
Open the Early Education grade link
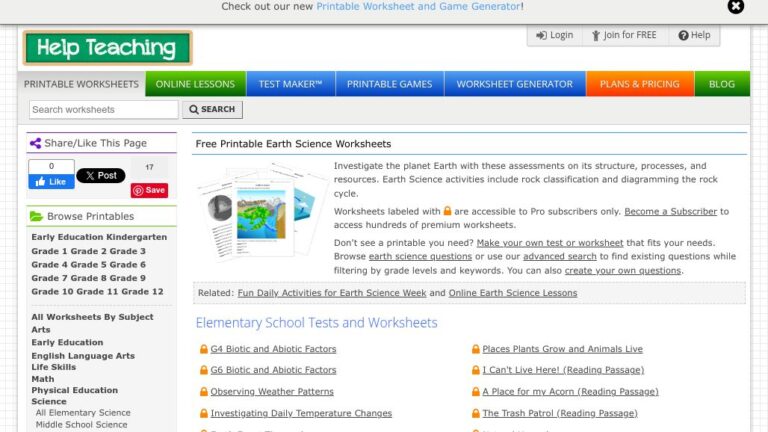coord(68,237)
